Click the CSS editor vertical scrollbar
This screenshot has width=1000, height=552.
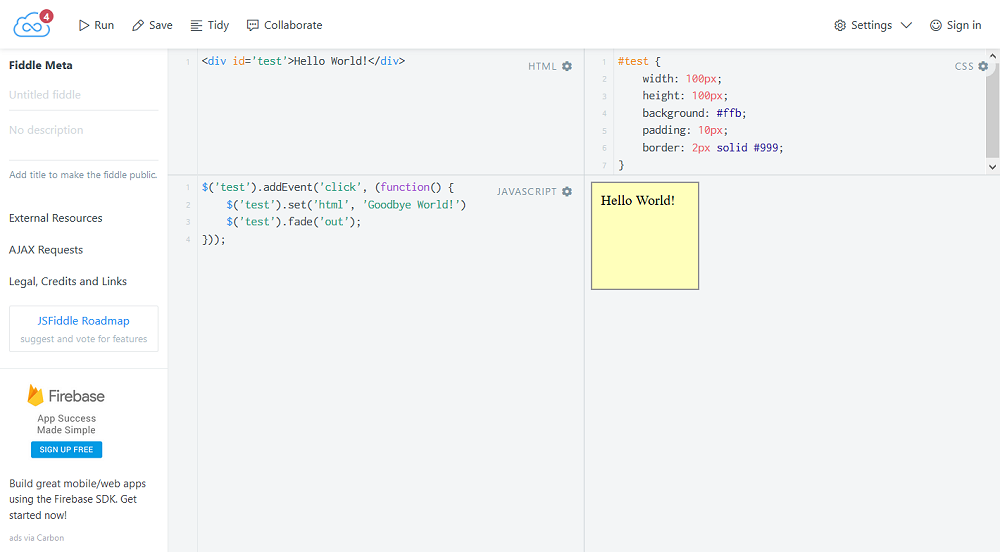click(992, 110)
